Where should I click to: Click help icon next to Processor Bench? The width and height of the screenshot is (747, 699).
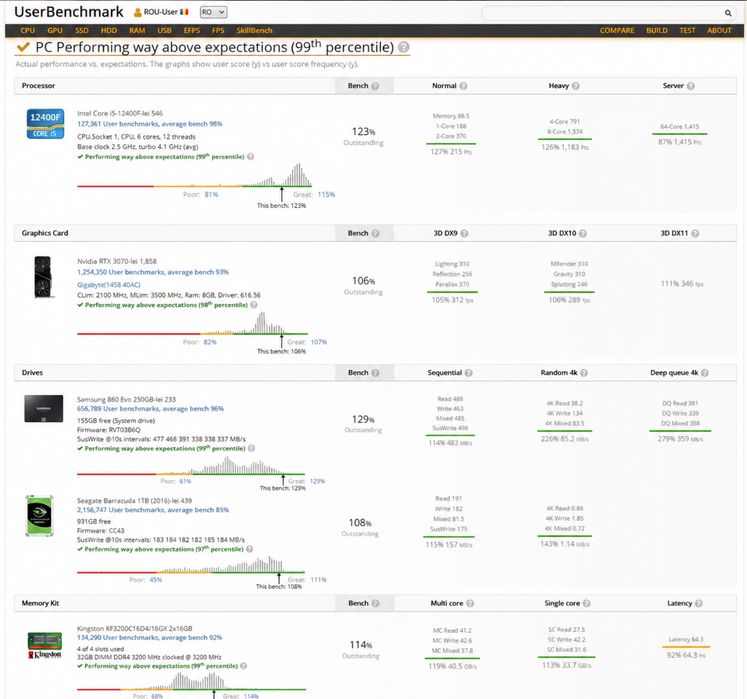coord(375,86)
